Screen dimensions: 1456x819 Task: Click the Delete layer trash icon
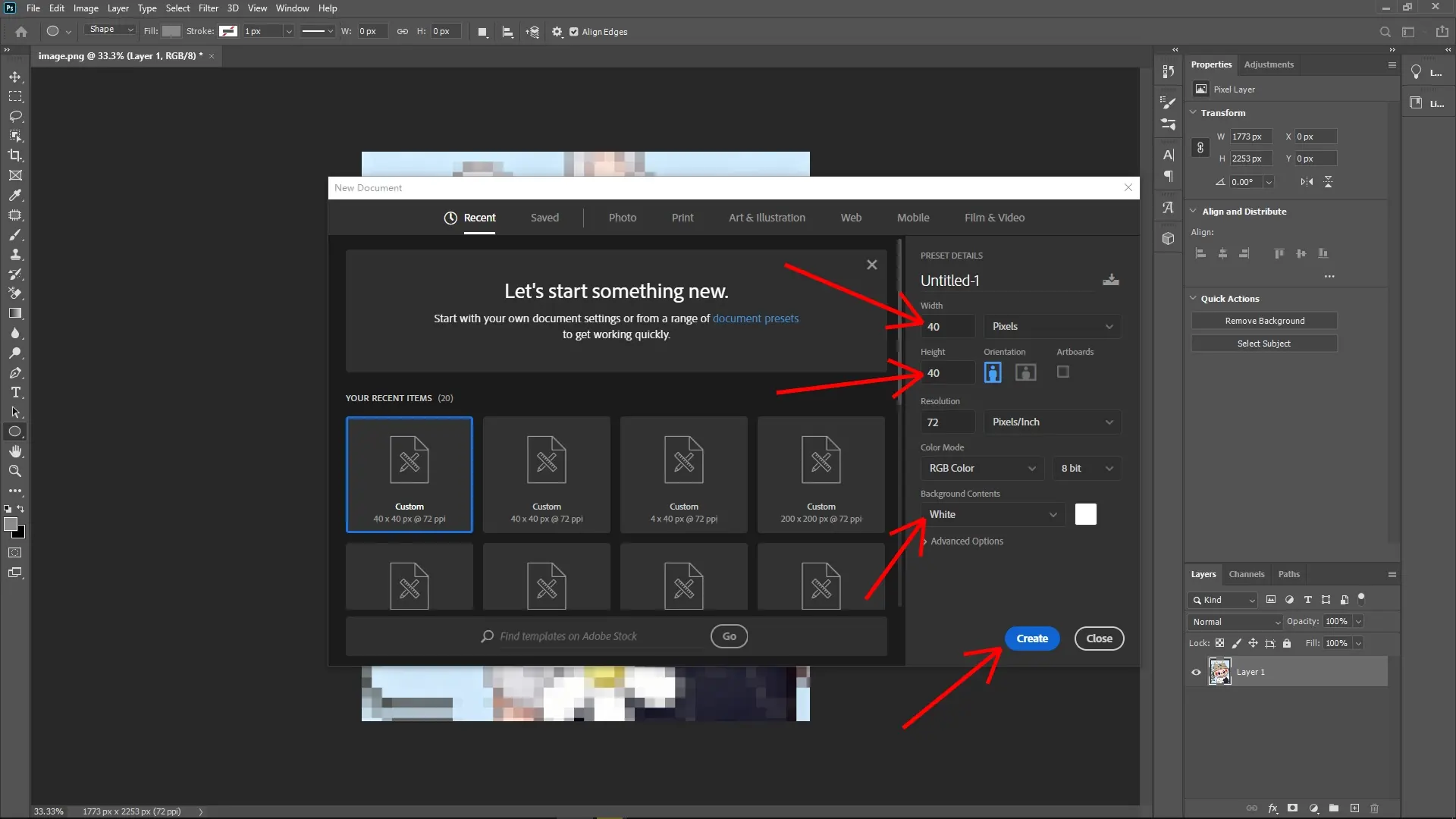[x=1374, y=808]
